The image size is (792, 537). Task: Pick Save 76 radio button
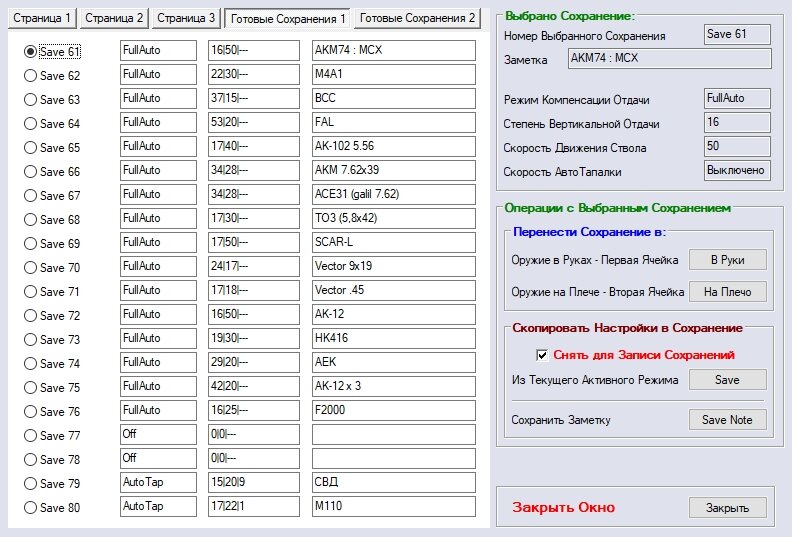[52, 412]
